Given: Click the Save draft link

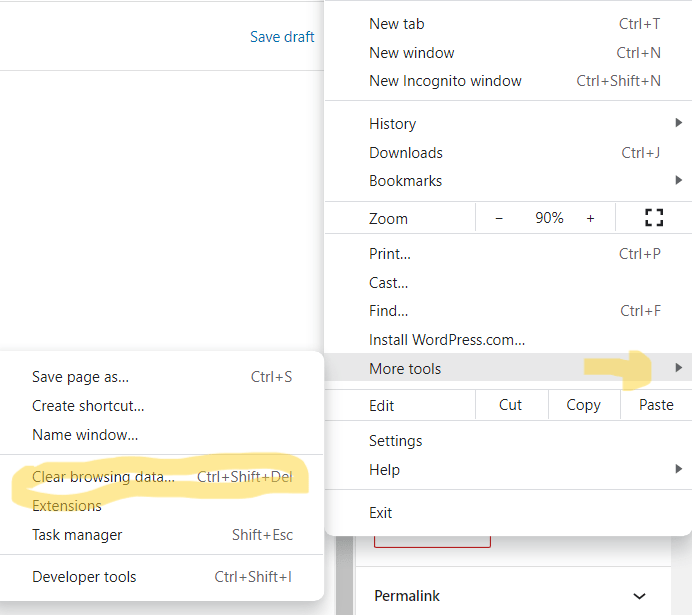Looking at the screenshot, I should [x=282, y=37].
